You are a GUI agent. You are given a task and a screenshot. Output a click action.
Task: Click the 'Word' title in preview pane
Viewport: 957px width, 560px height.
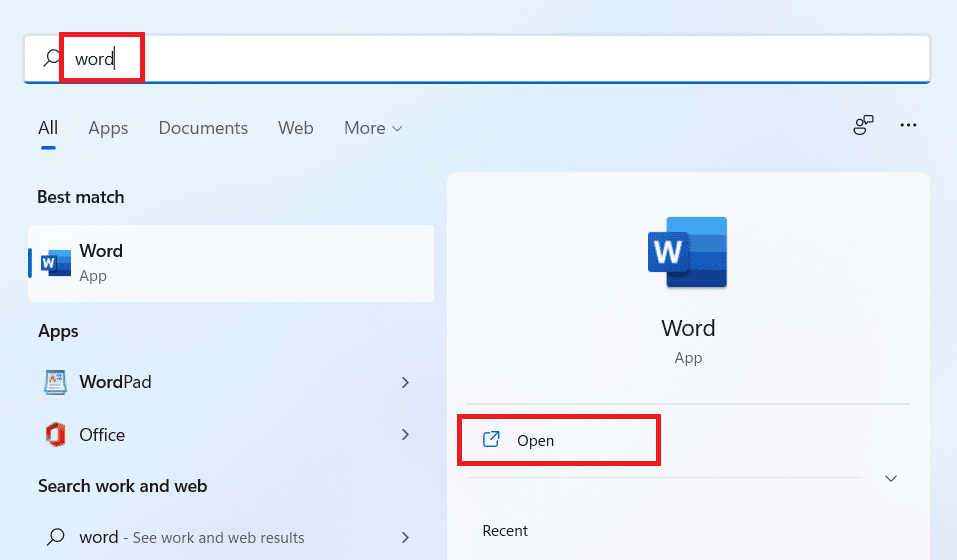click(688, 328)
